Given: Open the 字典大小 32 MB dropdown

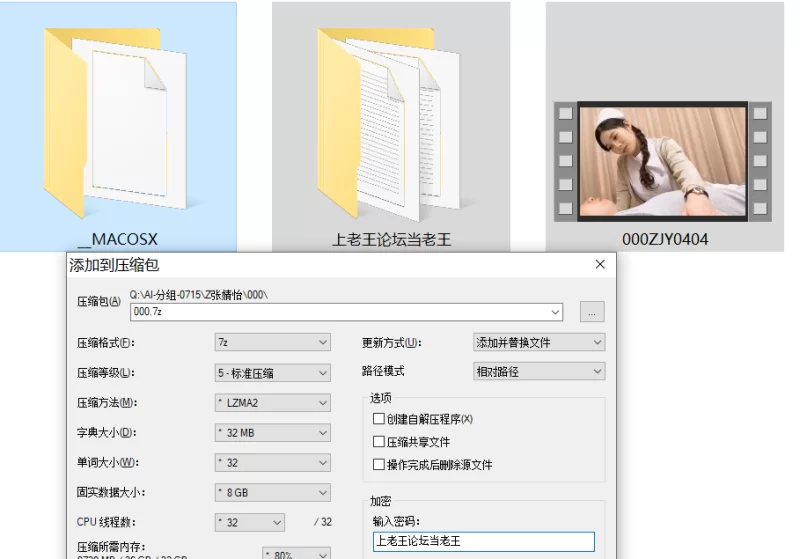Looking at the screenshot, I should click(x=272, y=433).
